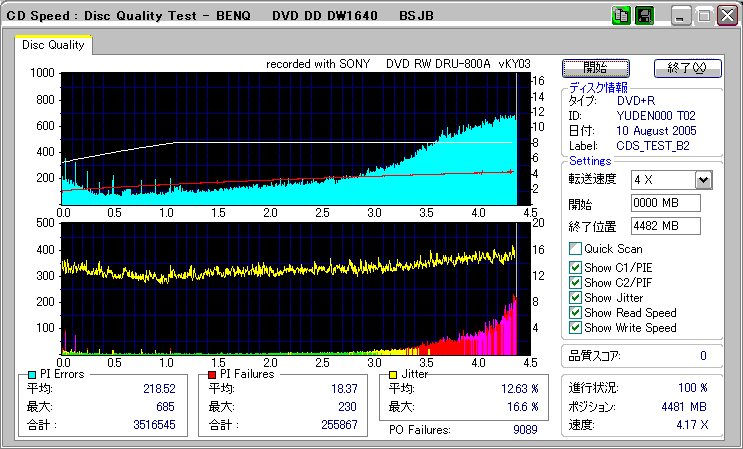Click the copy-to-clipboard icon in title bar
743x449 pixels.
pos(620,17)
